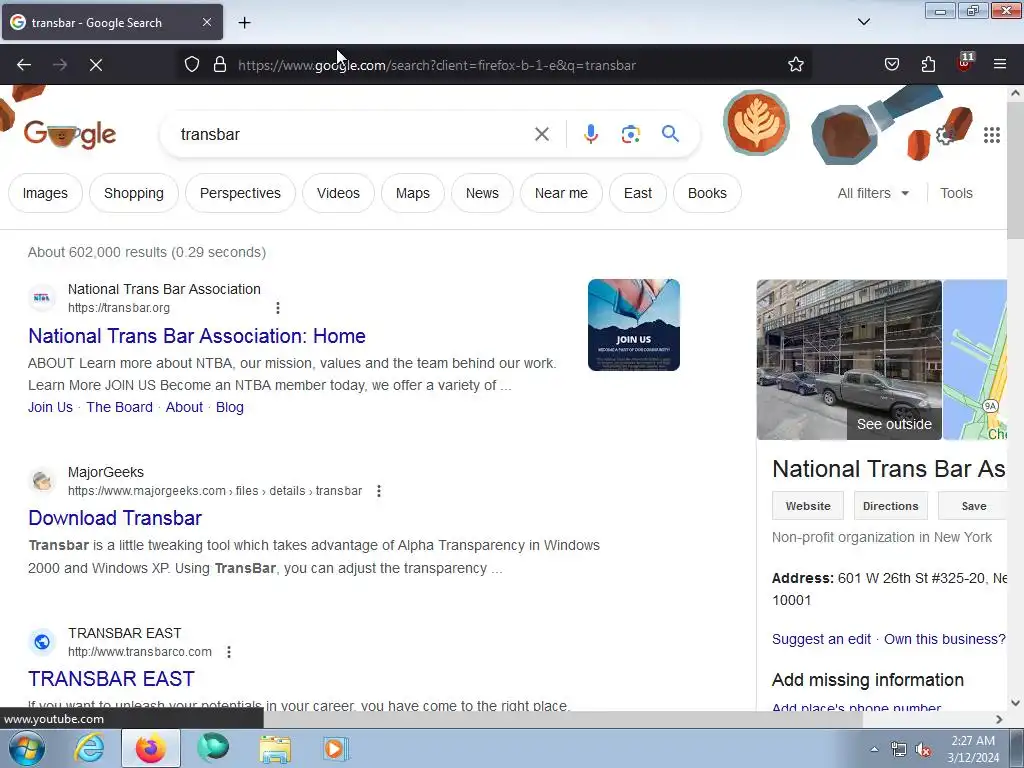This screenshot has height=768, width=1024.
Task: Click the muted volume tray icon
Action: tap(923, 750)
